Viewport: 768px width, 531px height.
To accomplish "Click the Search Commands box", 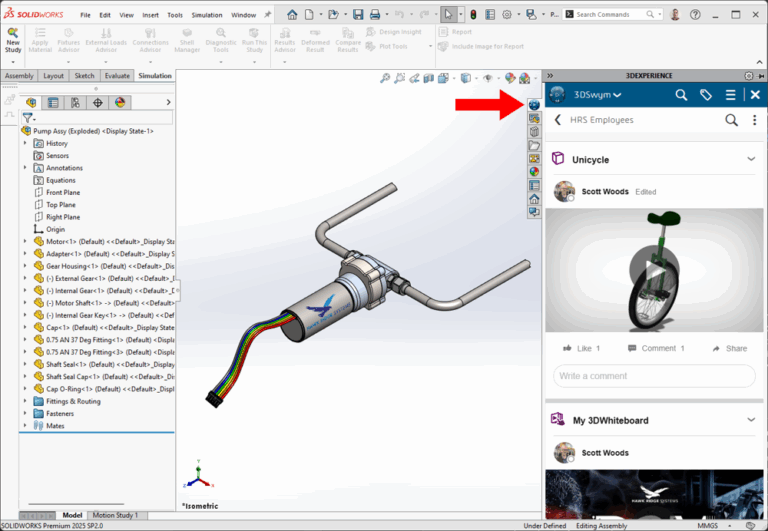I will click(x=612, y=15).
